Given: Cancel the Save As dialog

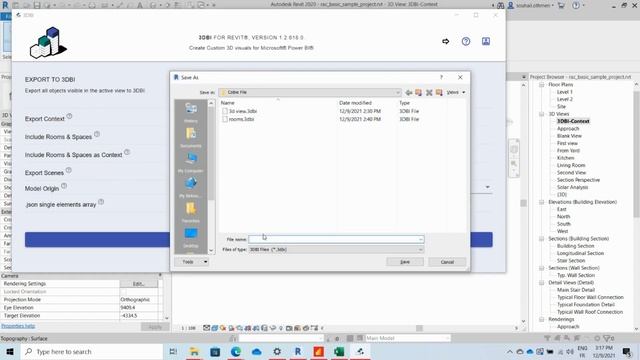Looking at the screenshot, I should click(447, 262).
